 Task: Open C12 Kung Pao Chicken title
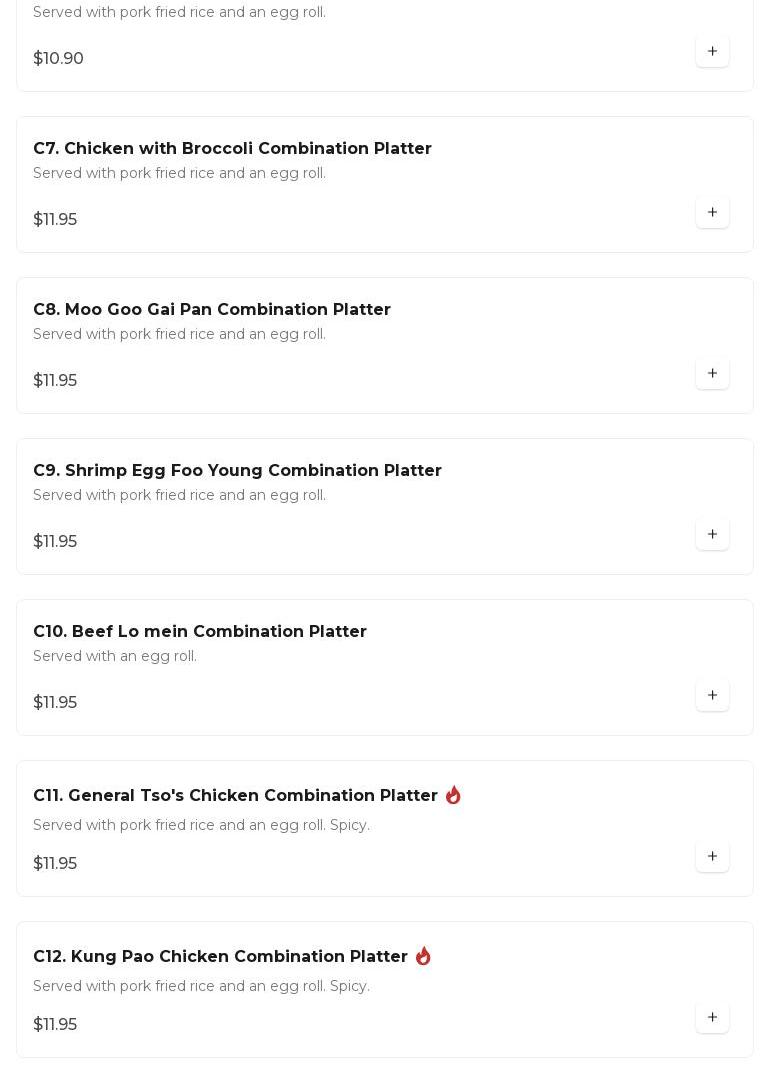pyautogui.click(x=220, y=956)
